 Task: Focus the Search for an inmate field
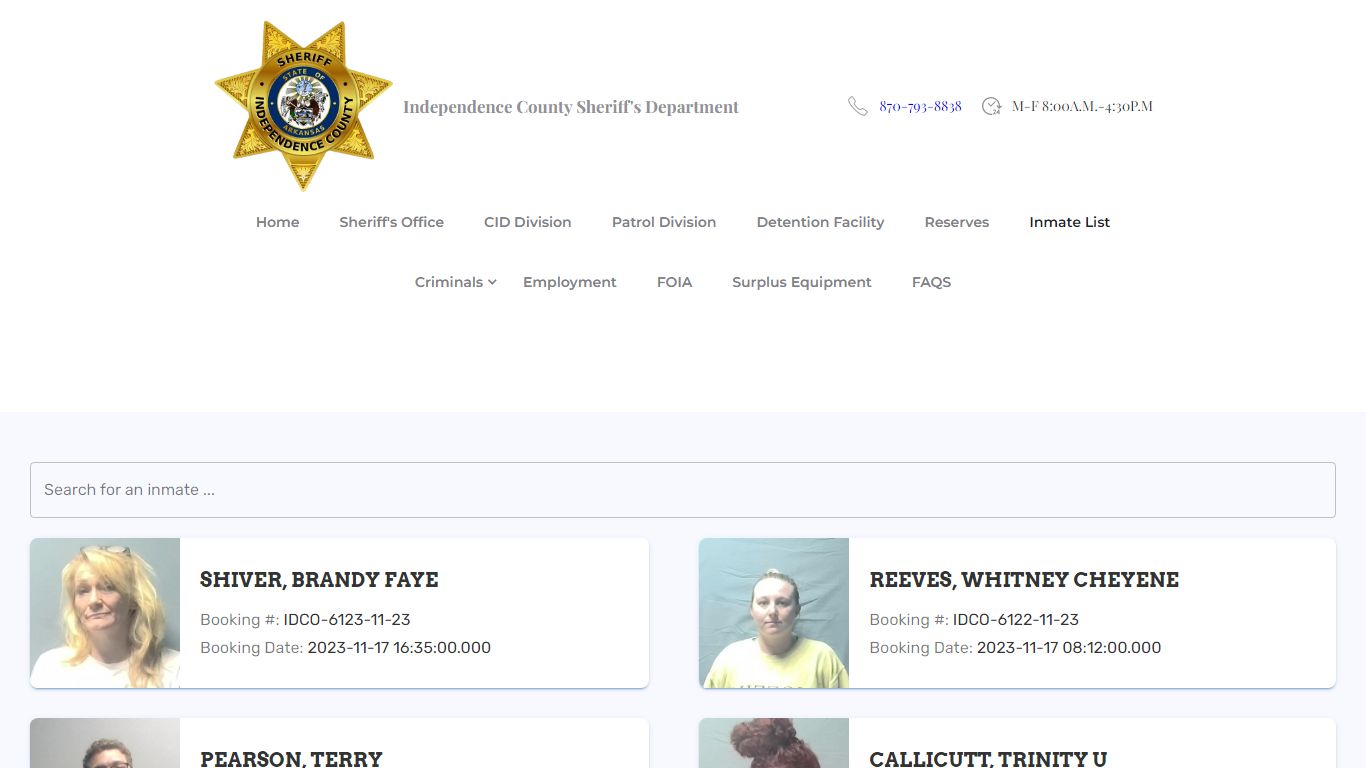(683, 490)
